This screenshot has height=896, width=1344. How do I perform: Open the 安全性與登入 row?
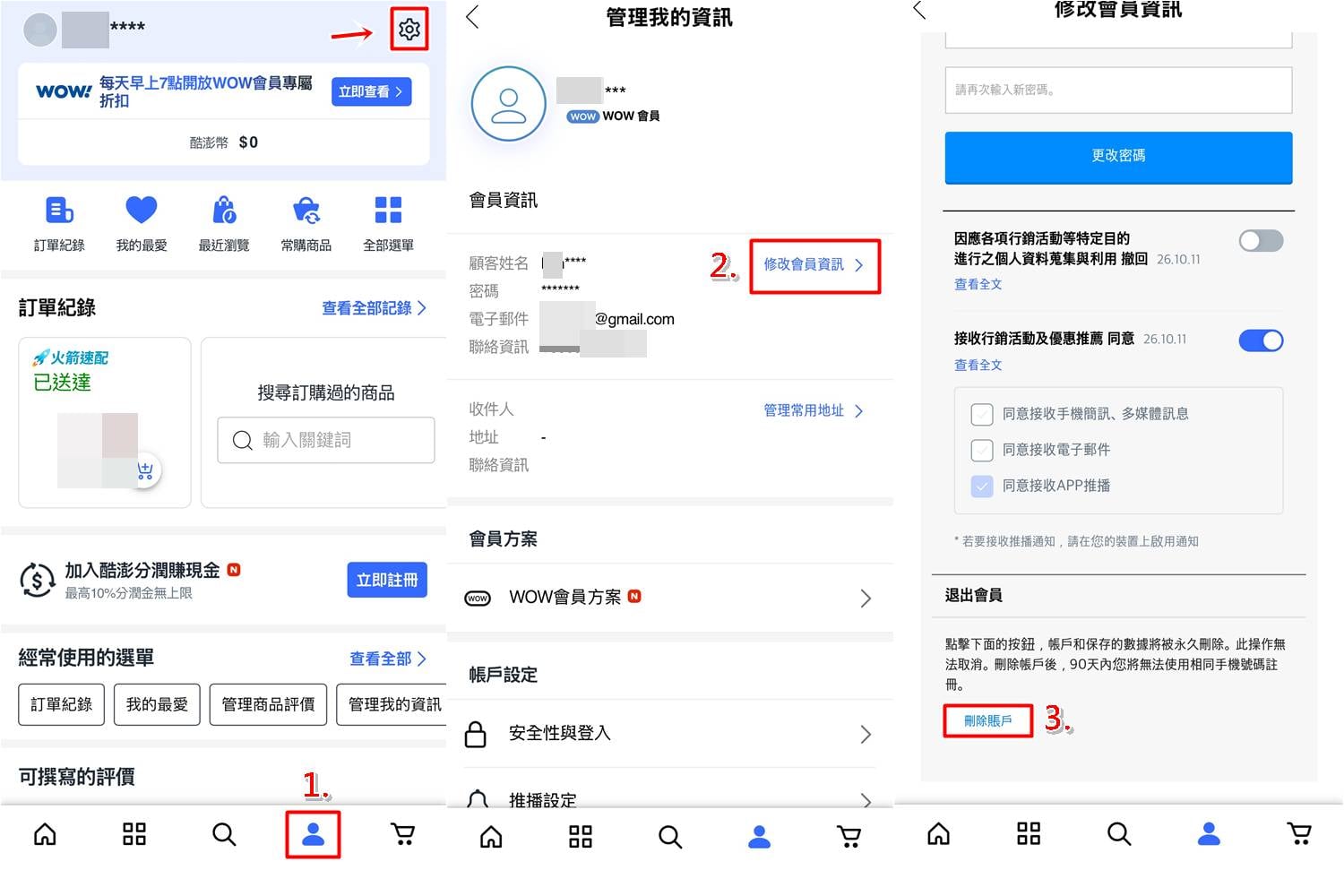click(x=670, y=734)
